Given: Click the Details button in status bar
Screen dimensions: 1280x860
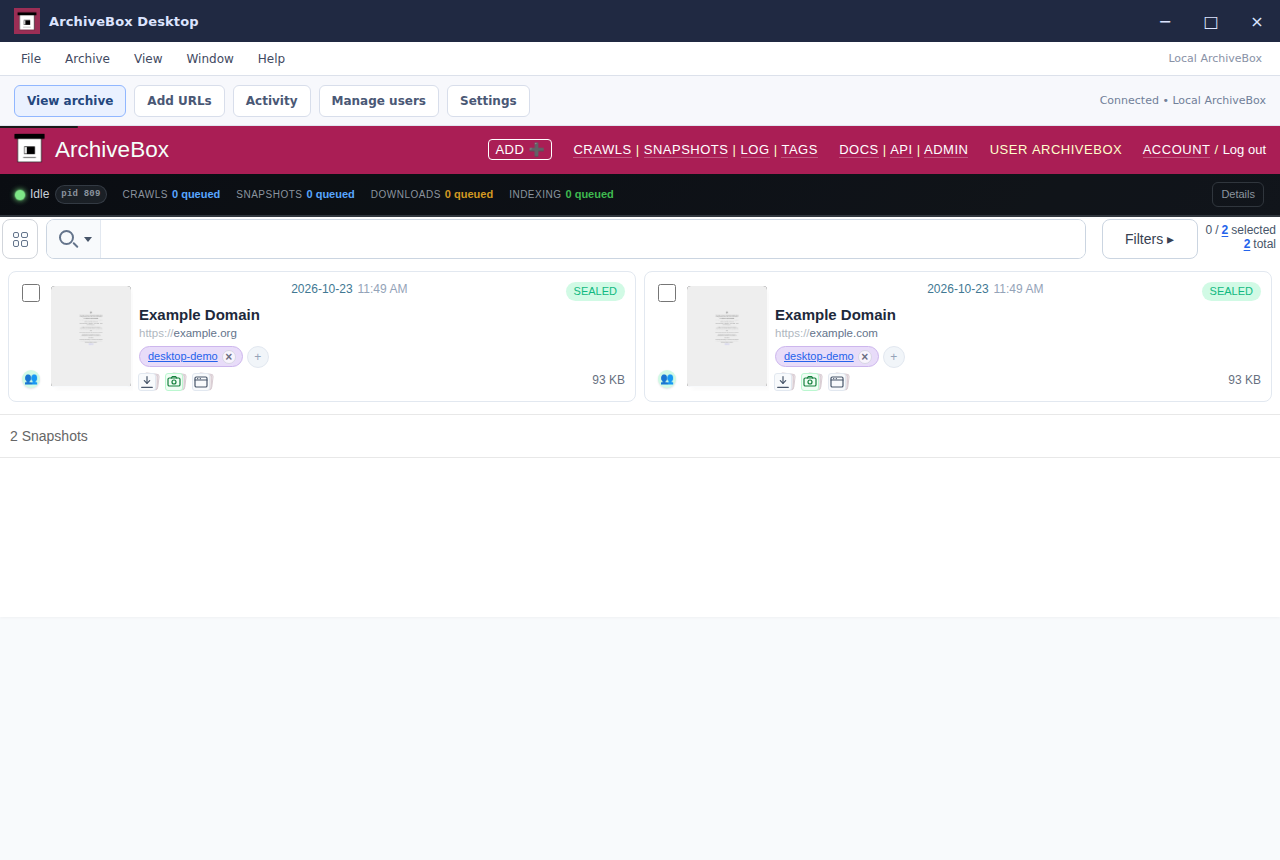Looking at the screenshot, I should (x=1238, y=195).
